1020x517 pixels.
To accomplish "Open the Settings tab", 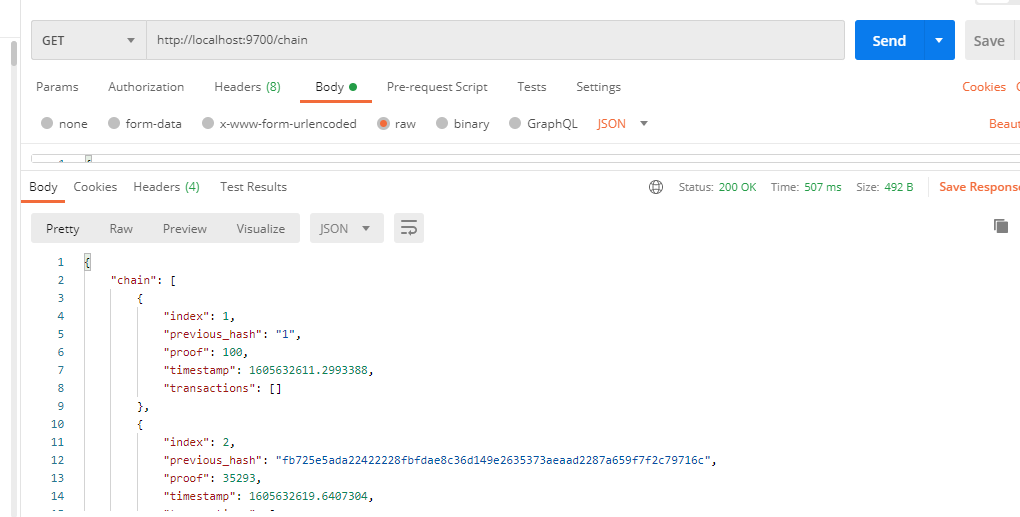I will [x=598, y=87].
